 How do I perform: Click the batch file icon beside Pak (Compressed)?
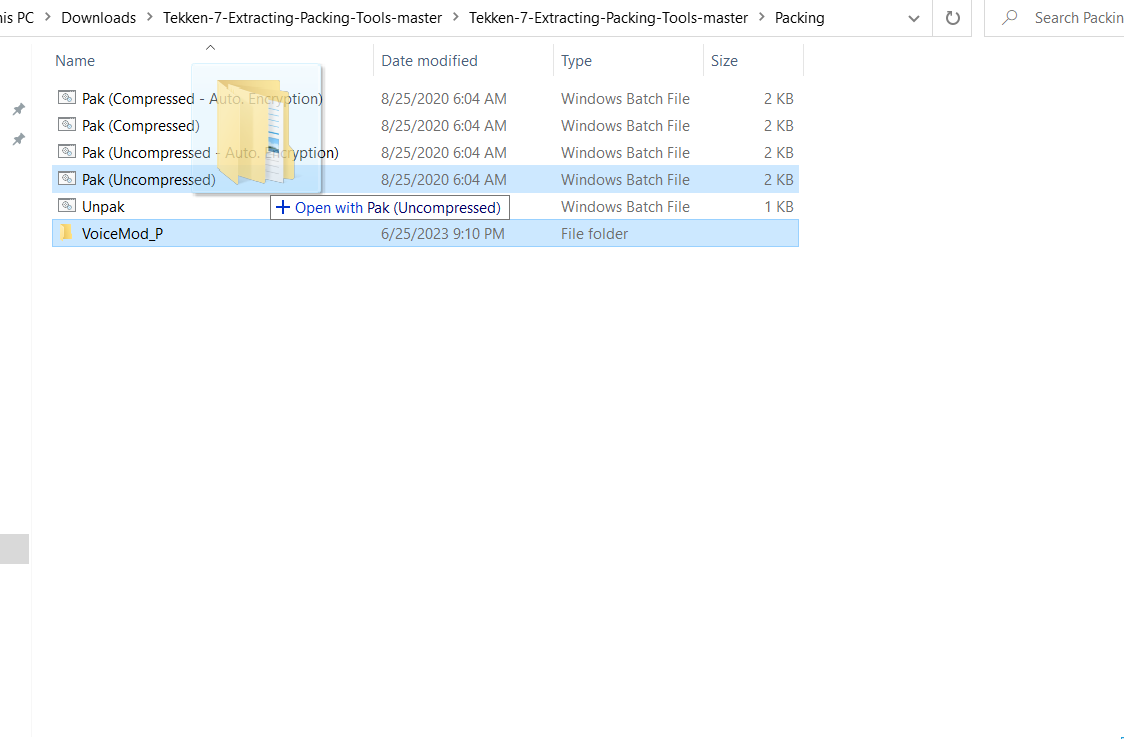(67, 125)
